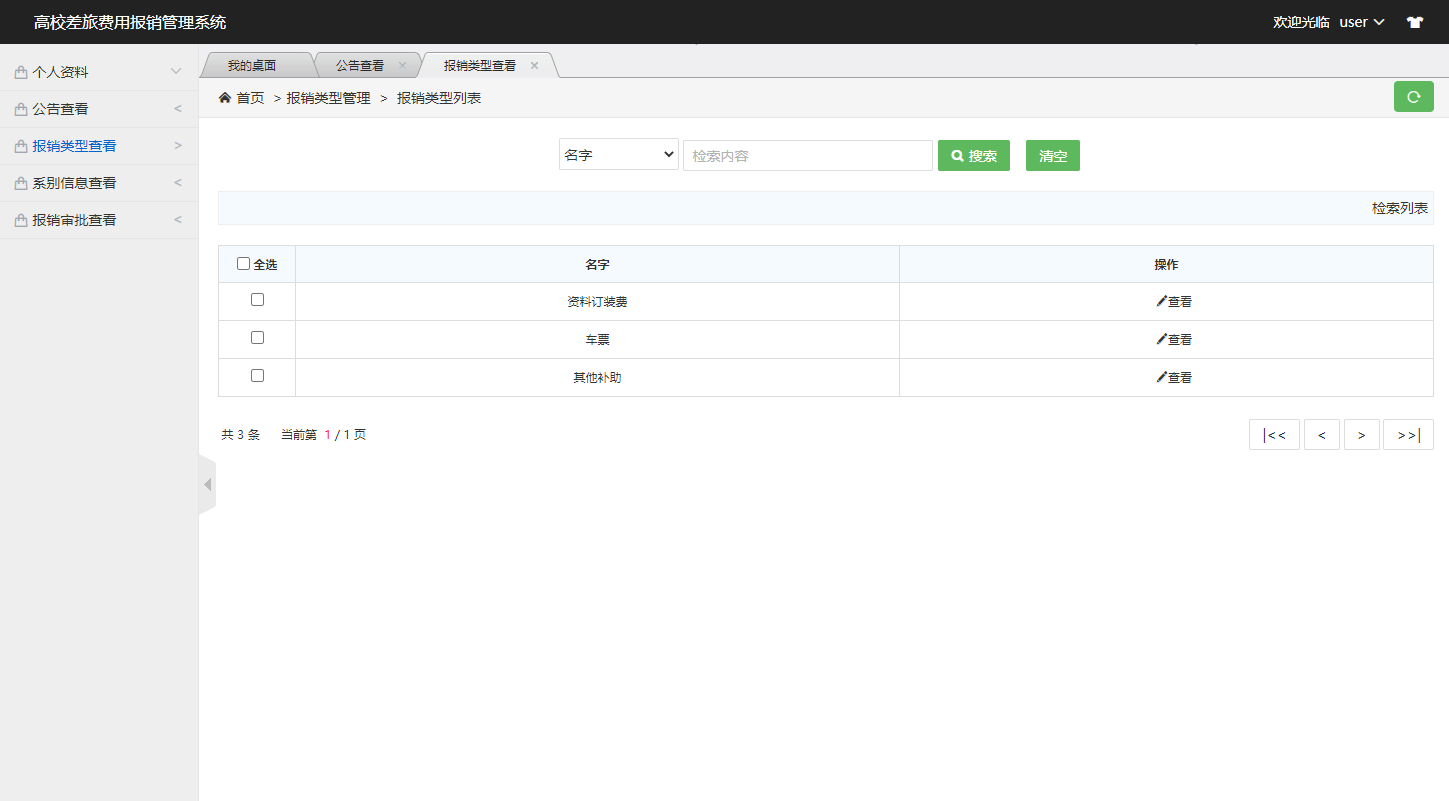Click the 检索内容 search input field
Screen dimensions: 1449x801
pyautogui.click(x=807, y=156)
